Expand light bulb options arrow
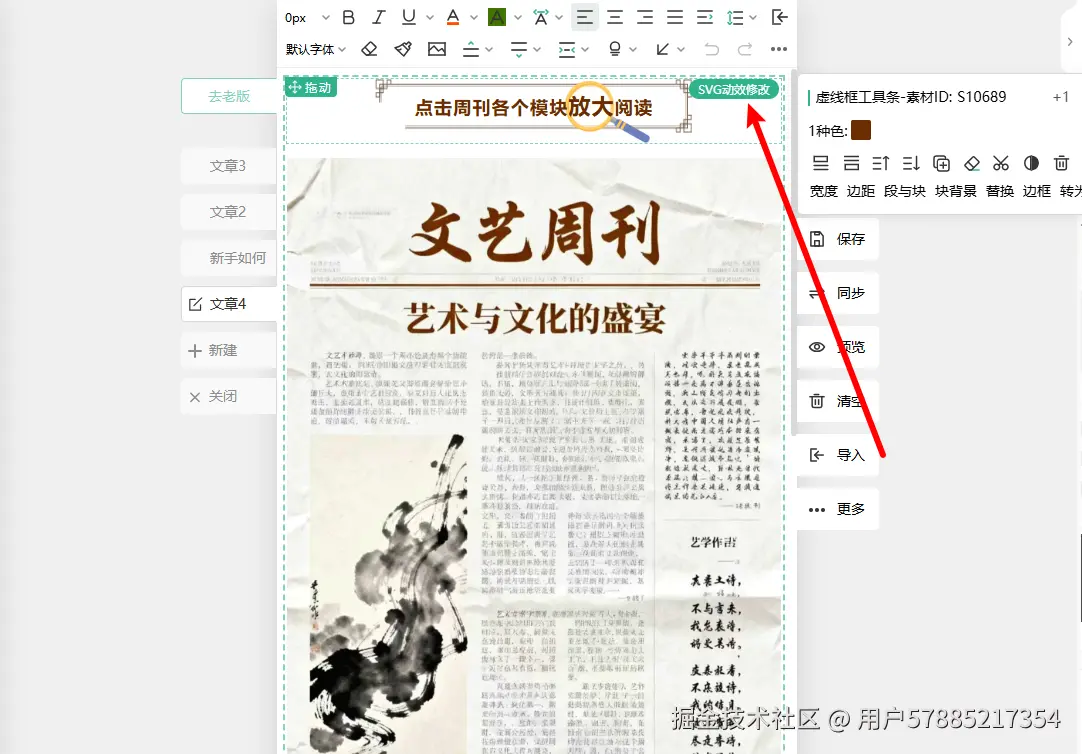The width and height of the screenshot is (1082, 754). [633, 49]
